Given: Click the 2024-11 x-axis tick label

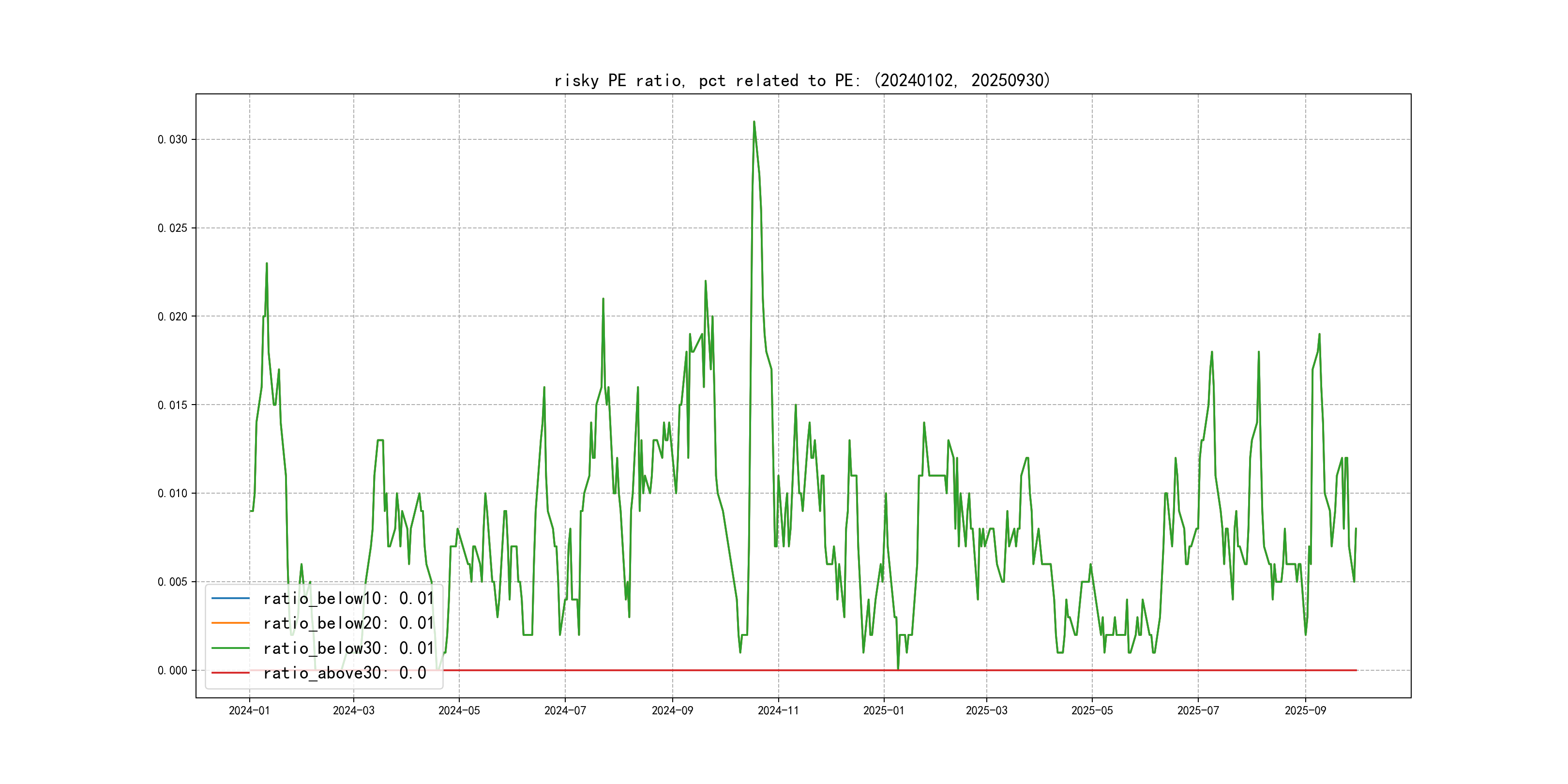Looking at the screenshot, I should point(778,711).
